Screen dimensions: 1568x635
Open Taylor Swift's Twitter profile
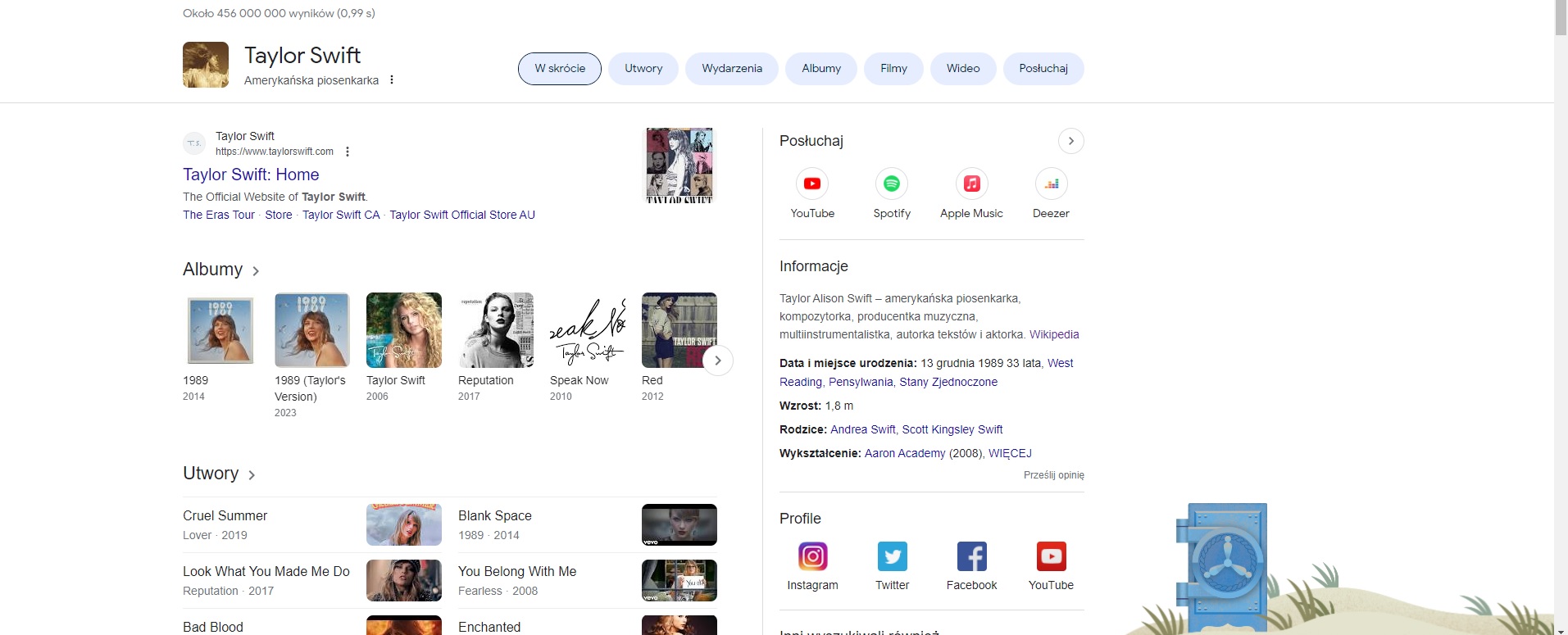[x=892, y=566]
